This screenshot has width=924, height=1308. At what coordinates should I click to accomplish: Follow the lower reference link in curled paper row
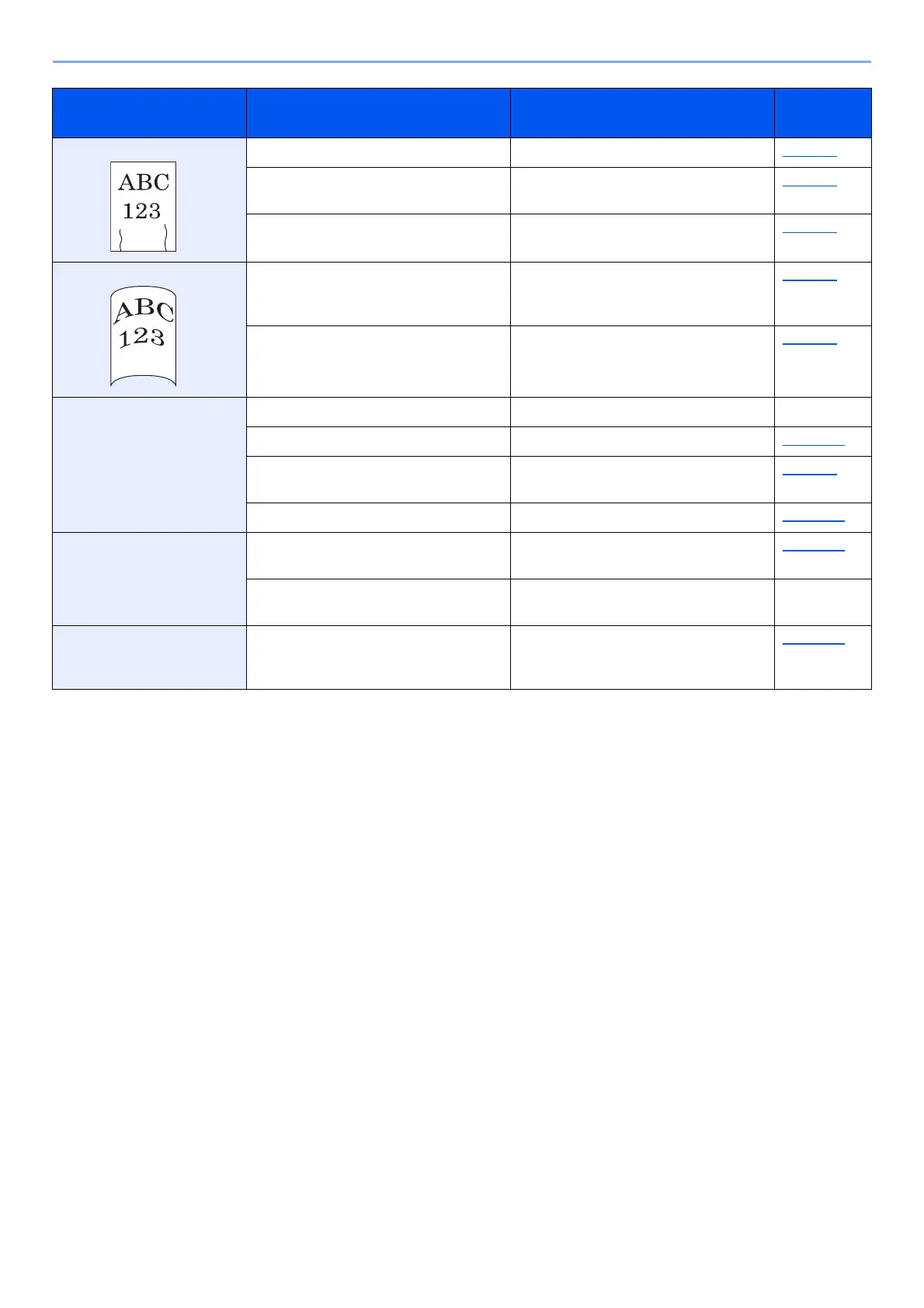(809, 342)
